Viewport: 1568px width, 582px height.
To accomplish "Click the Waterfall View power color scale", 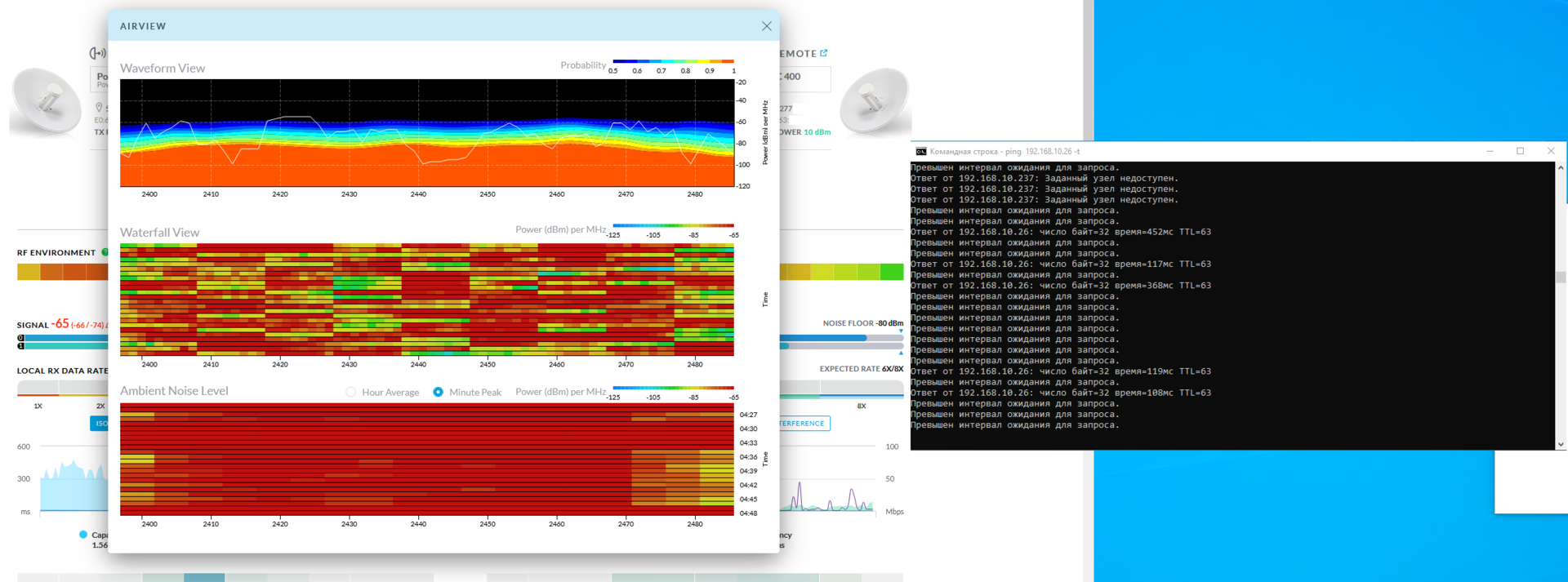I will pos(673,226).
